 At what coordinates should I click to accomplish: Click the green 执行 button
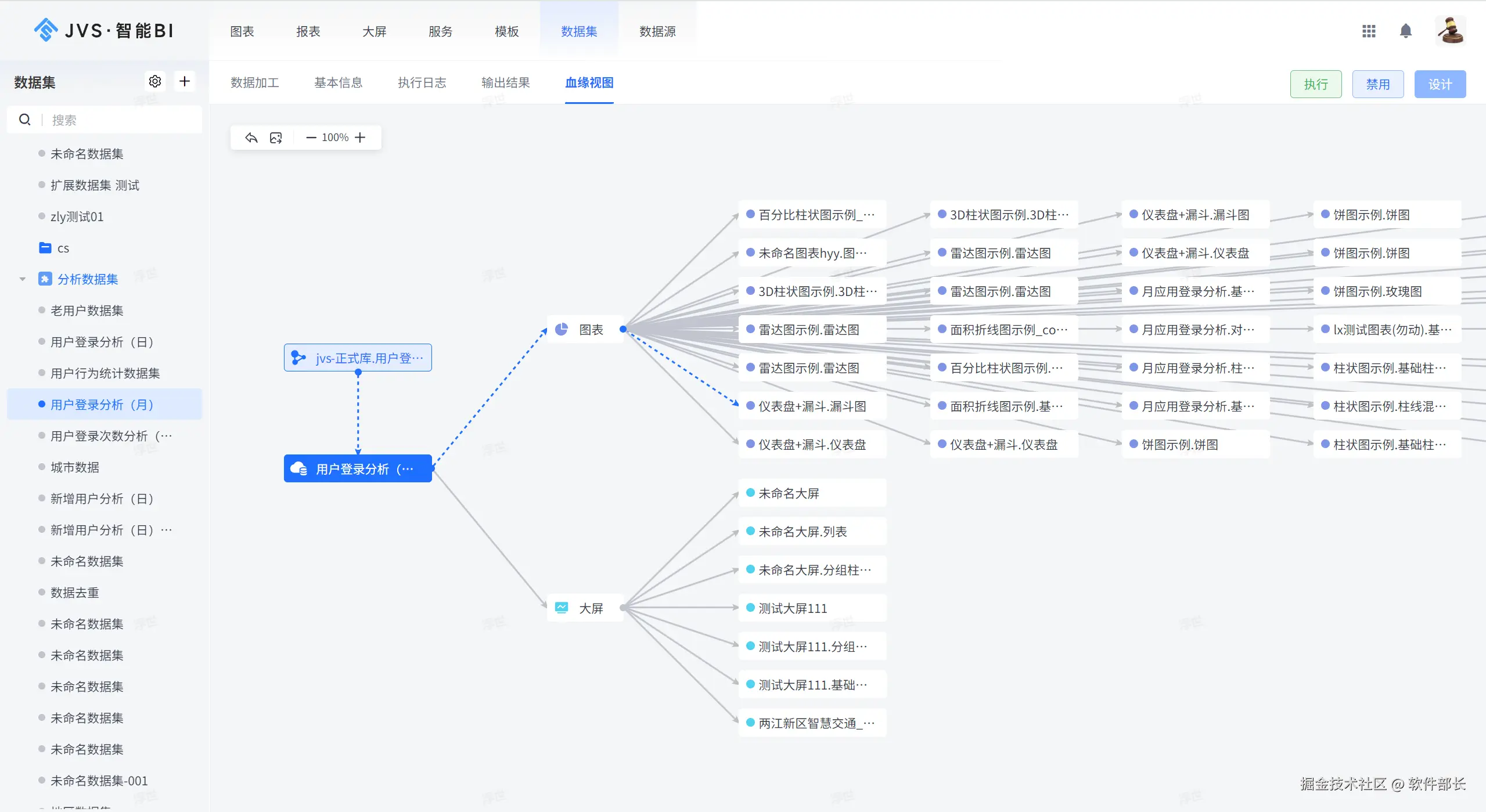(1315, 84)
